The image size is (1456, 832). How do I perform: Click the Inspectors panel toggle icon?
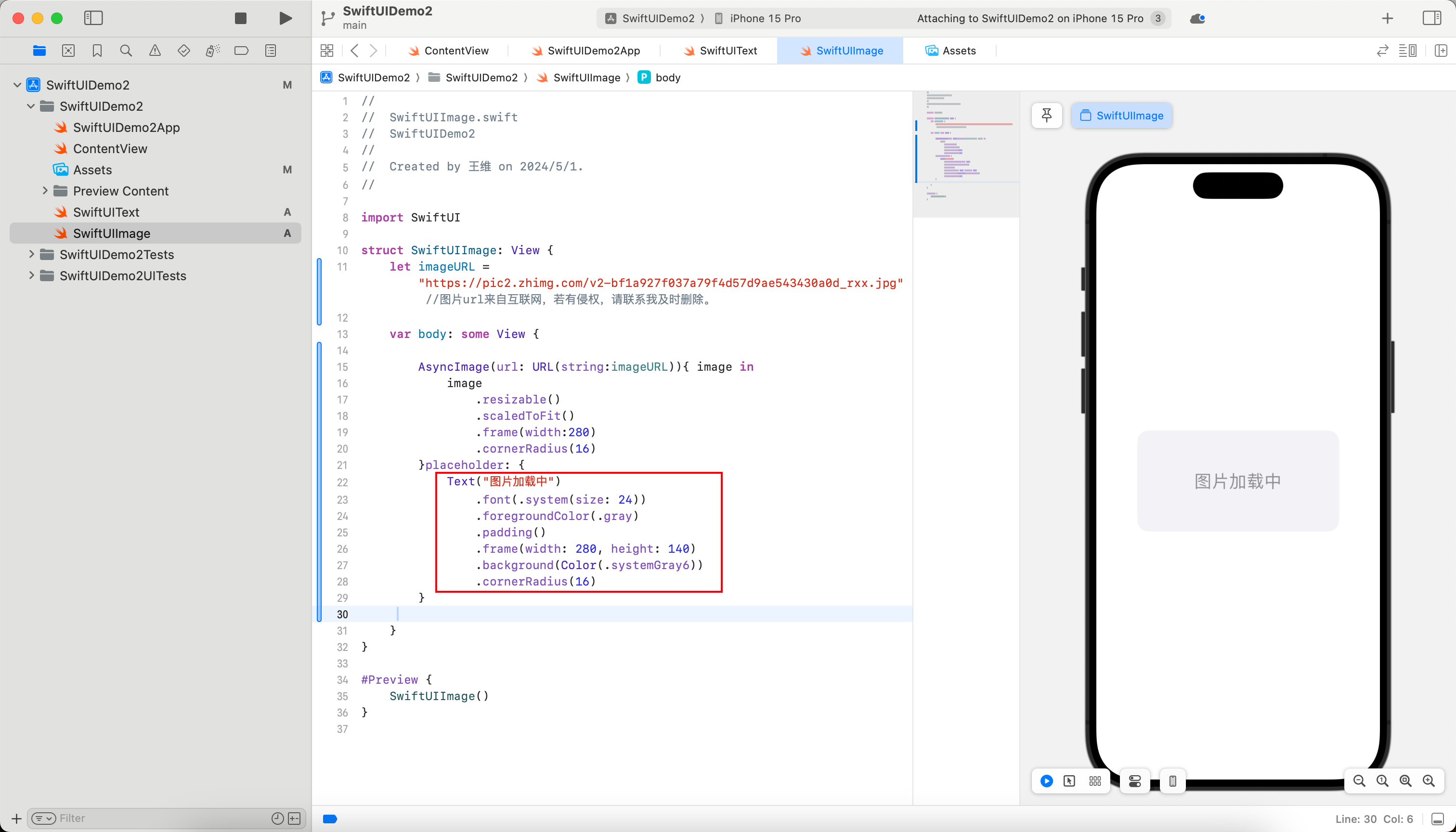[x=1432, y=18]
